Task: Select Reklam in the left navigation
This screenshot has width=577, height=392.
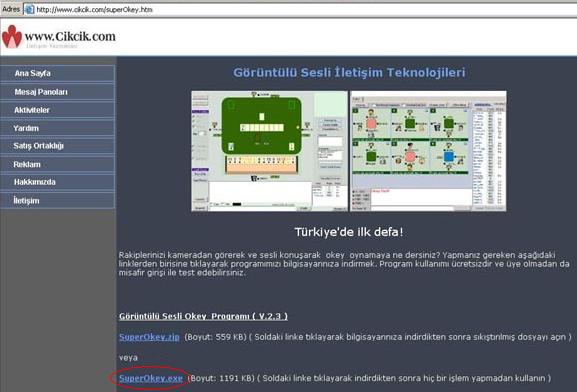Action: [57, 164]
